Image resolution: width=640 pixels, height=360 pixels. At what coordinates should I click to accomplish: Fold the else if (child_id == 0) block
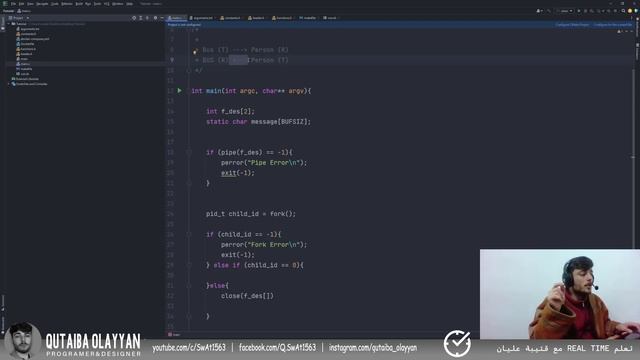[189, 265]
